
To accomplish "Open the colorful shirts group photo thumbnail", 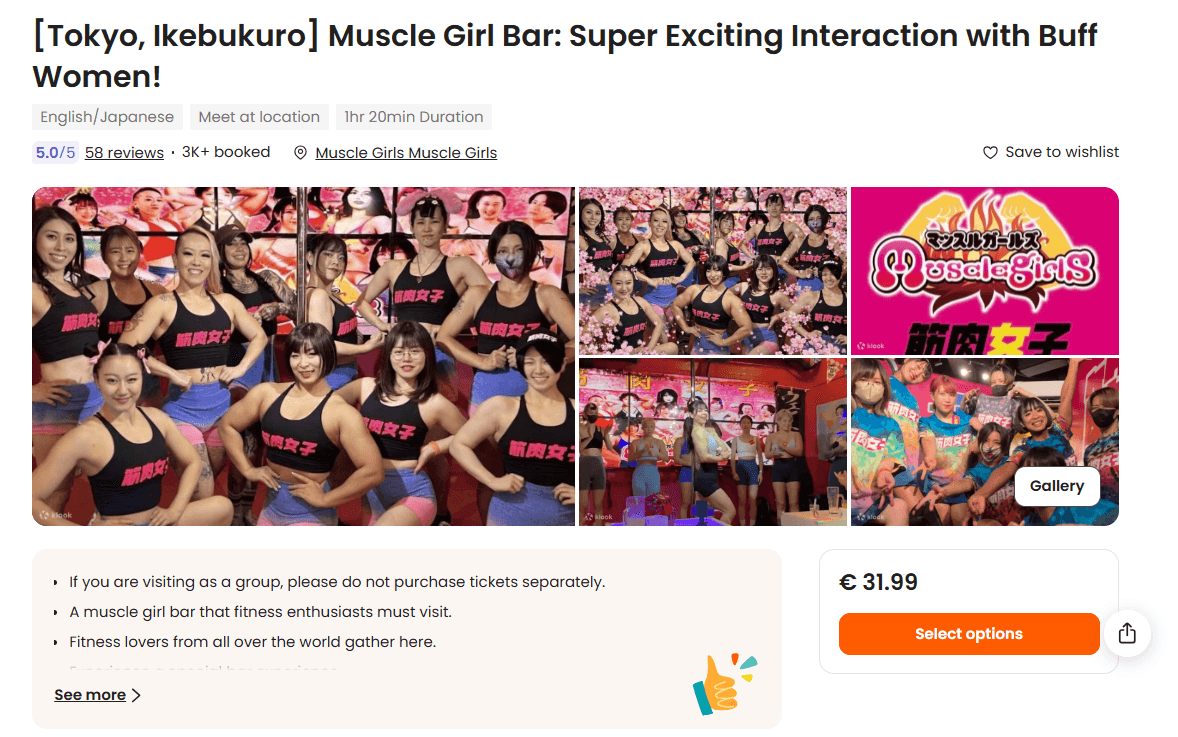I will click(985, 442).
